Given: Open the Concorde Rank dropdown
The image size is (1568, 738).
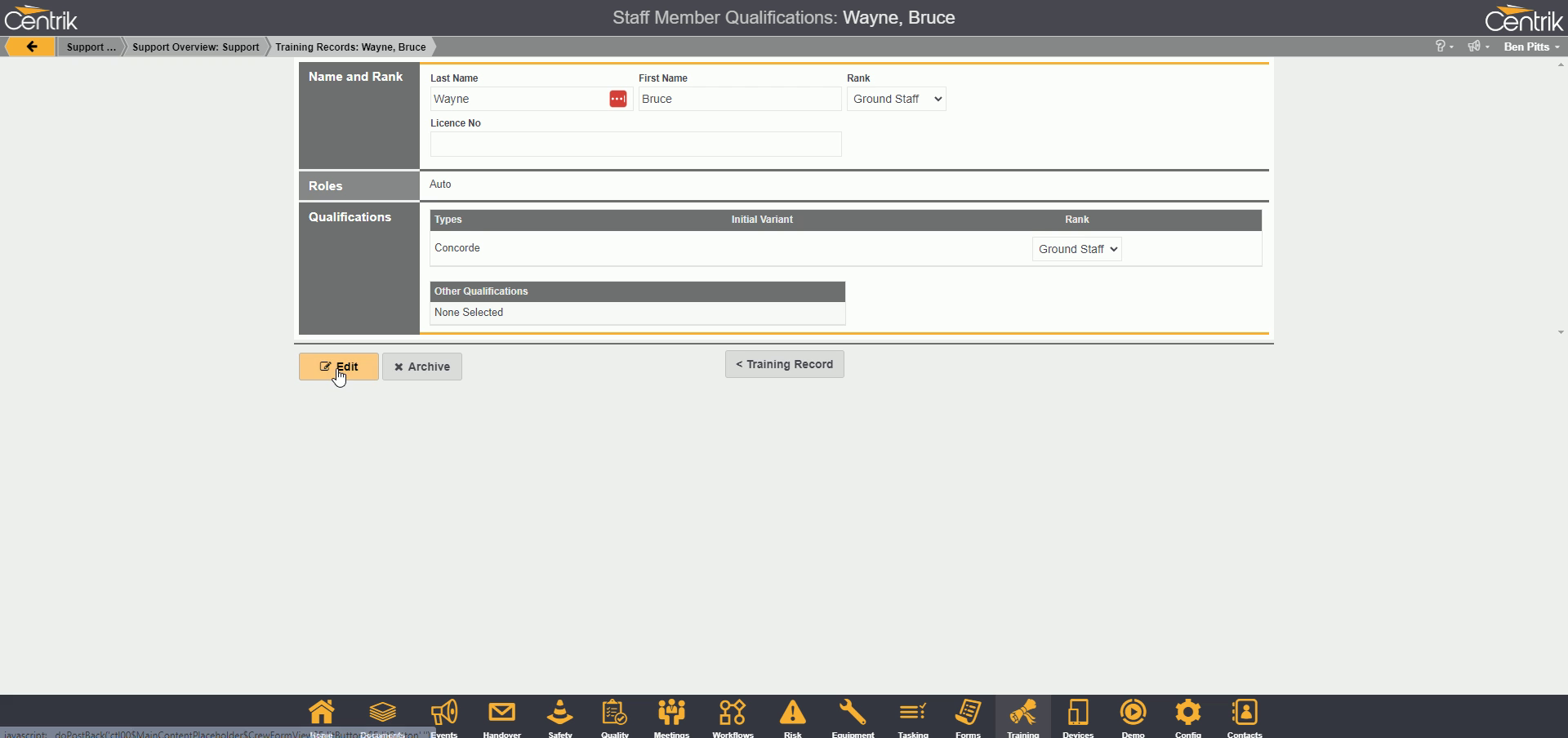Looking at the screenshot, I should [1076, 249].
